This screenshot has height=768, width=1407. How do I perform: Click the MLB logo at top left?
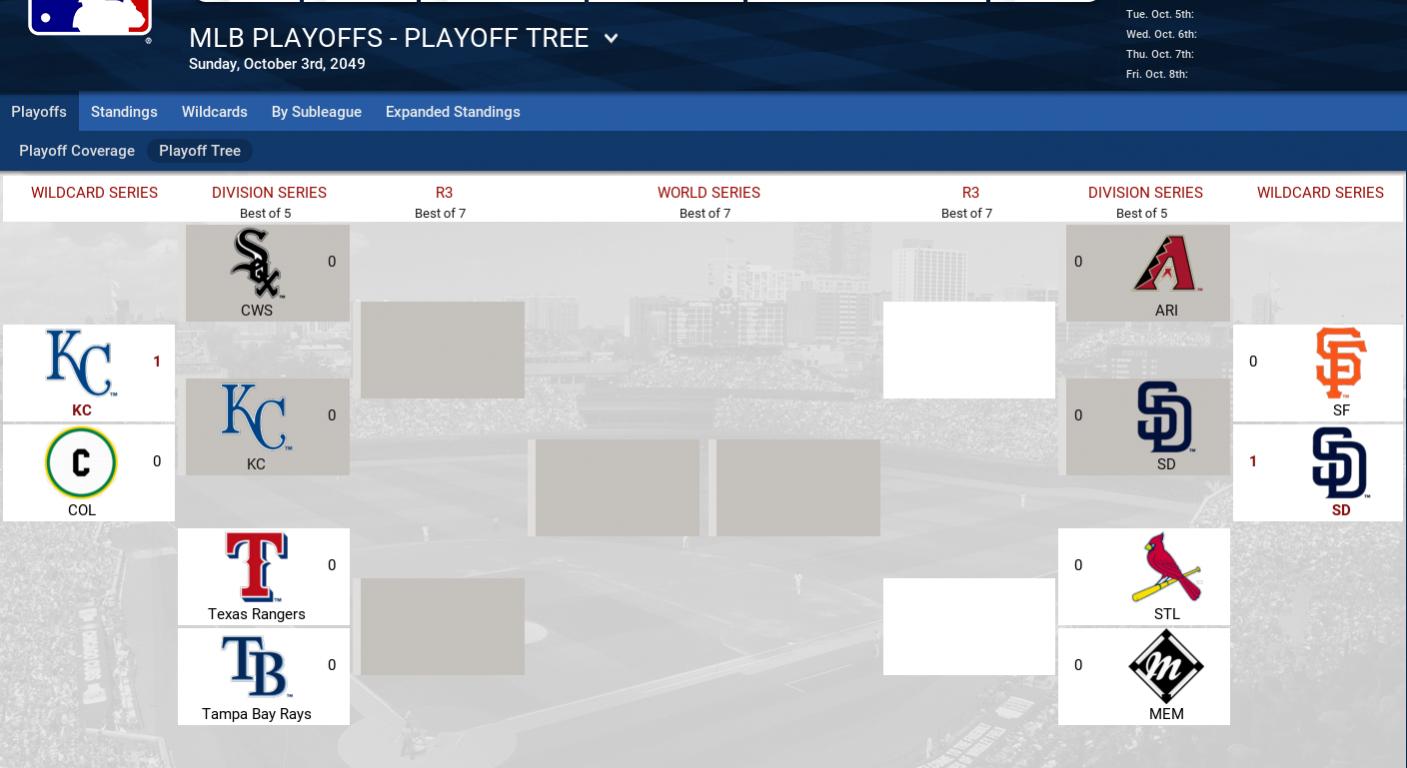[x=90, y=15]
